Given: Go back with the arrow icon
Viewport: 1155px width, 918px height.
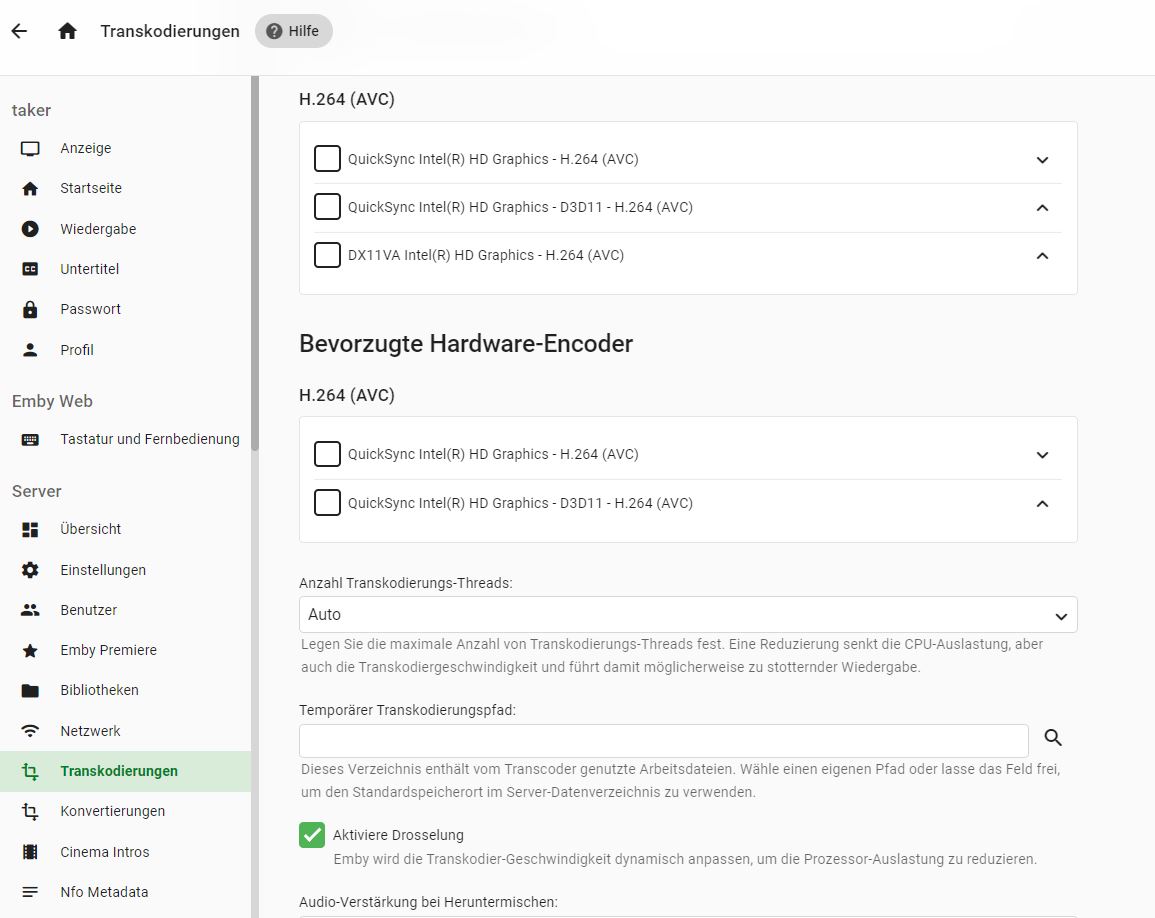Looking at the screenshot, I should tap(19, 31).
